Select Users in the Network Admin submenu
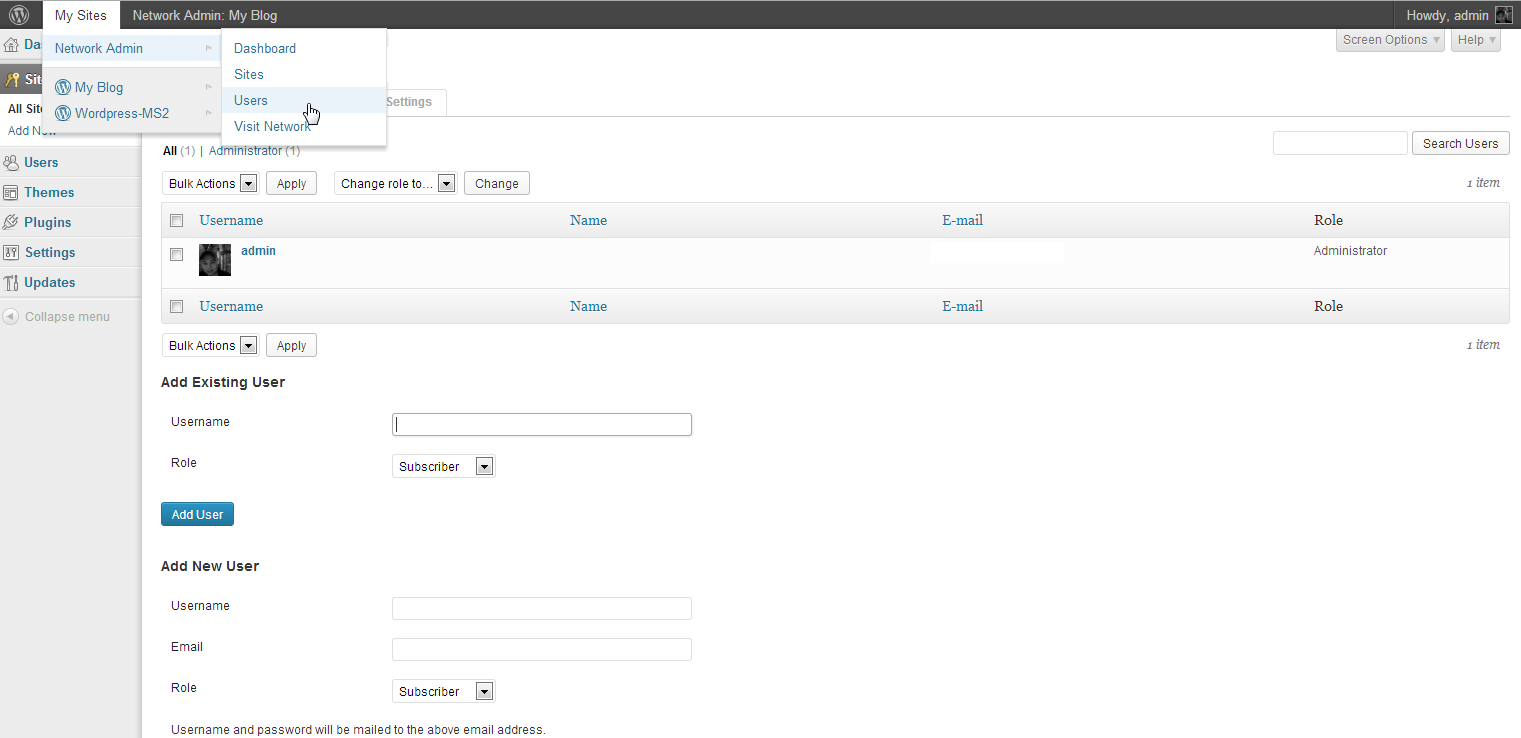The image size is (1521, 738). coord(251,100)
